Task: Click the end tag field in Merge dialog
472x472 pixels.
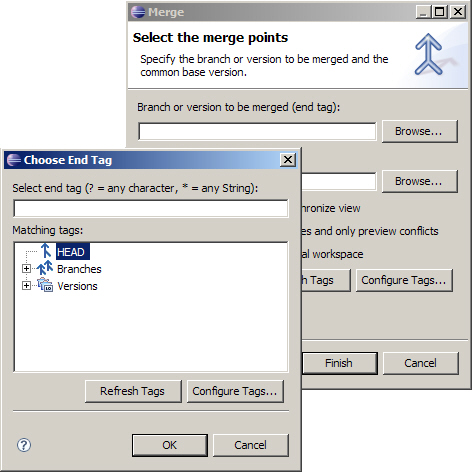Action: click(257, 132)
